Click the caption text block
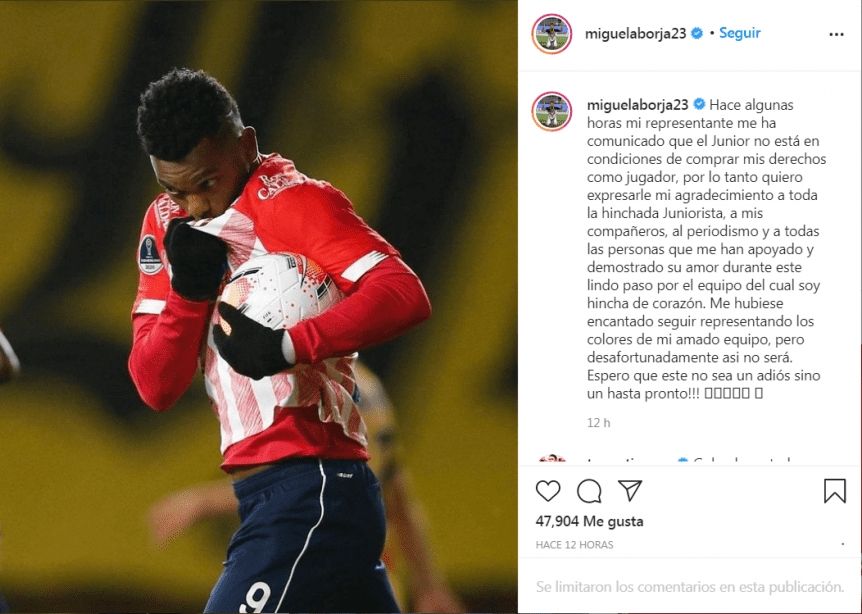The width and height of the screenshot is (862, 614). (706, 249)
